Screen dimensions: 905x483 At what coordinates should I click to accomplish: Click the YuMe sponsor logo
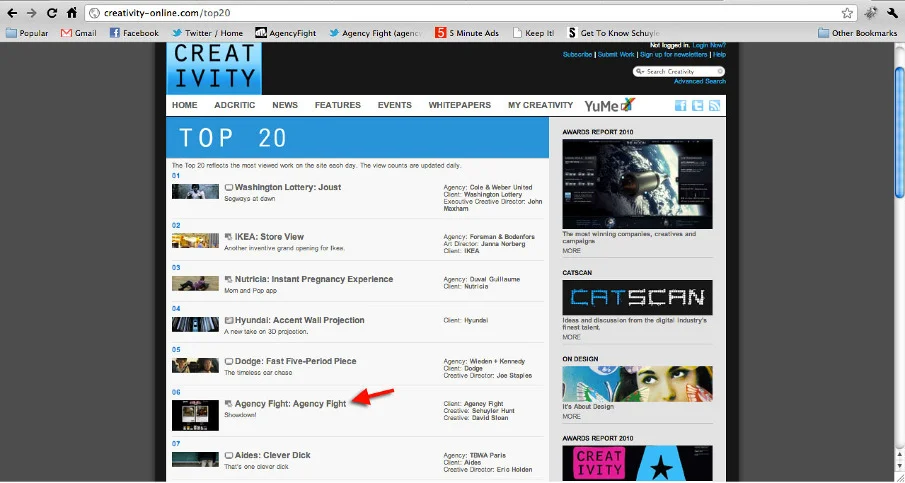click(609, 105)
